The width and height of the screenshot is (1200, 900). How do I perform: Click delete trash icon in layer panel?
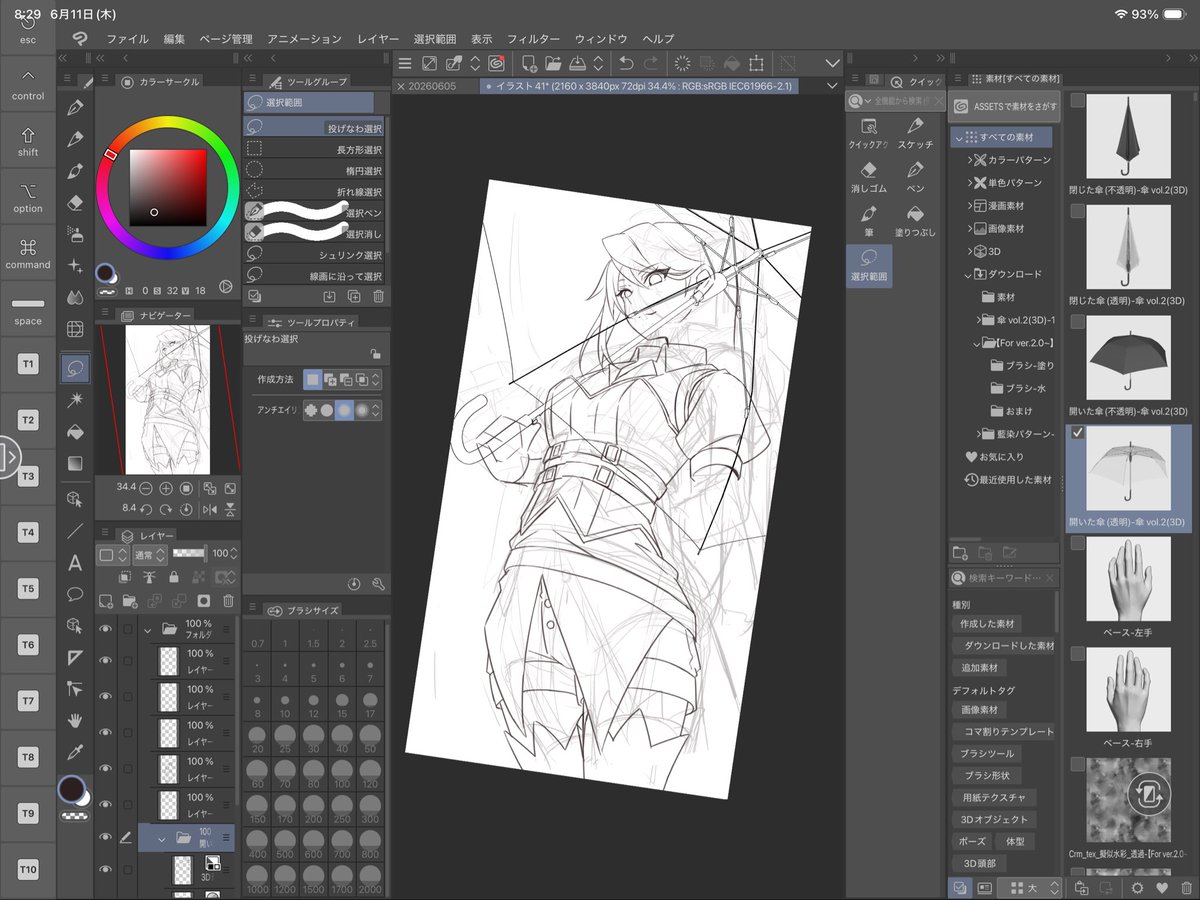click(228, 601)
